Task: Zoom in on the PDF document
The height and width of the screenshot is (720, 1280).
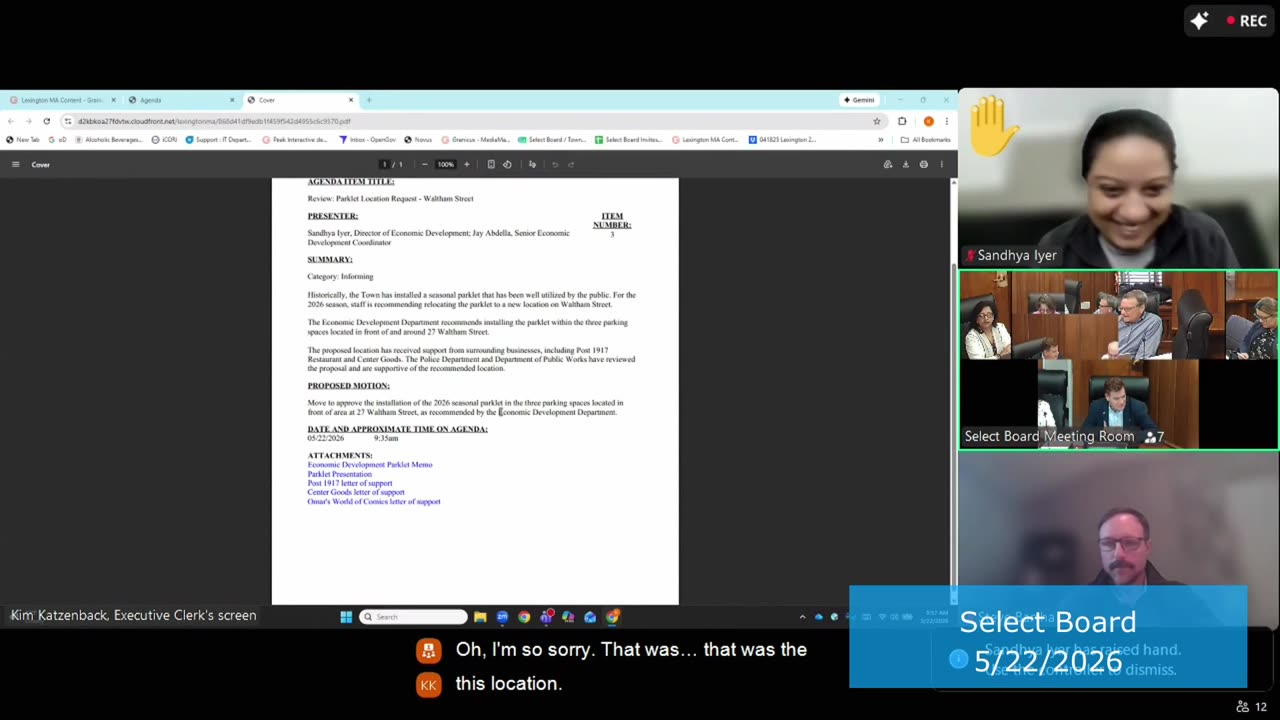Action: (466, 164)
